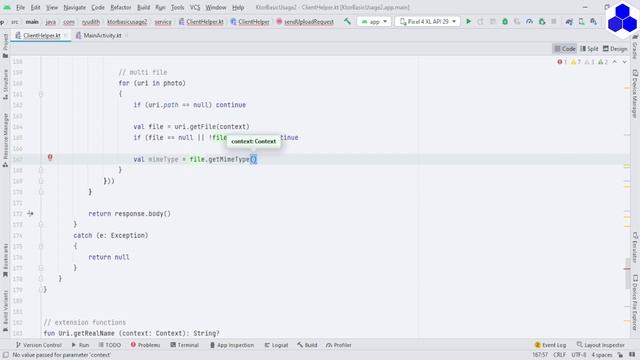
Task: Click the yellow warnings count indicator
Action: [x=576, y=62]
